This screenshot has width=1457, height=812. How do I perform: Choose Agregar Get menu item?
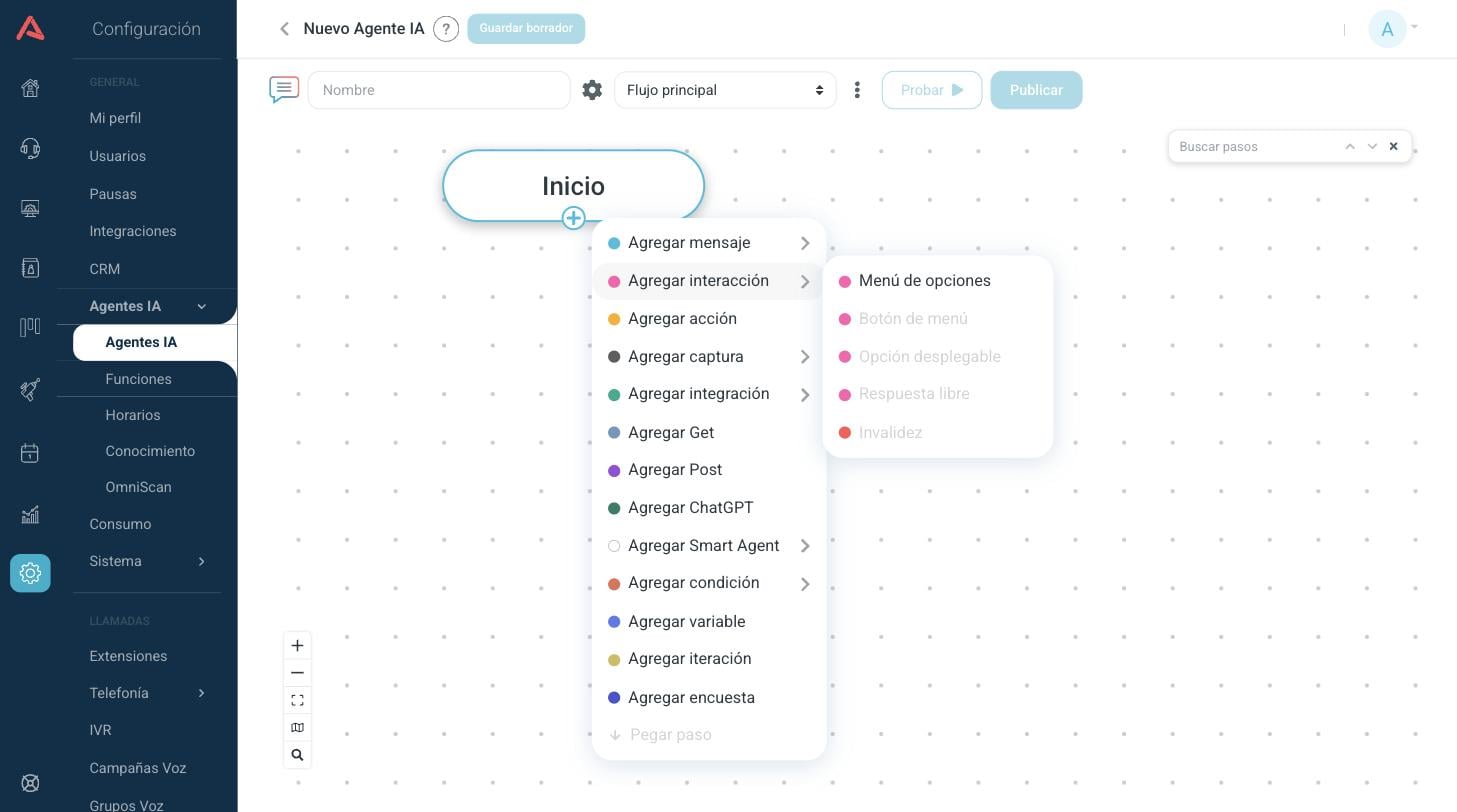coord(709,433)
